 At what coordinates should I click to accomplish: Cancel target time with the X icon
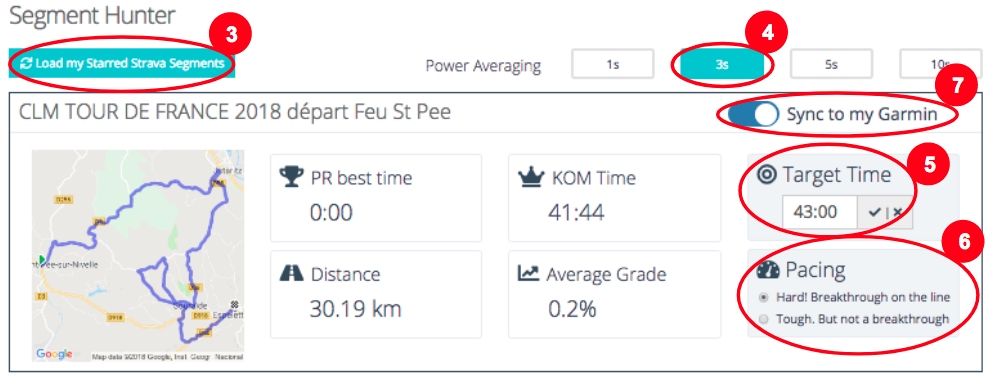pyautogui.click(x=897, y=213)
